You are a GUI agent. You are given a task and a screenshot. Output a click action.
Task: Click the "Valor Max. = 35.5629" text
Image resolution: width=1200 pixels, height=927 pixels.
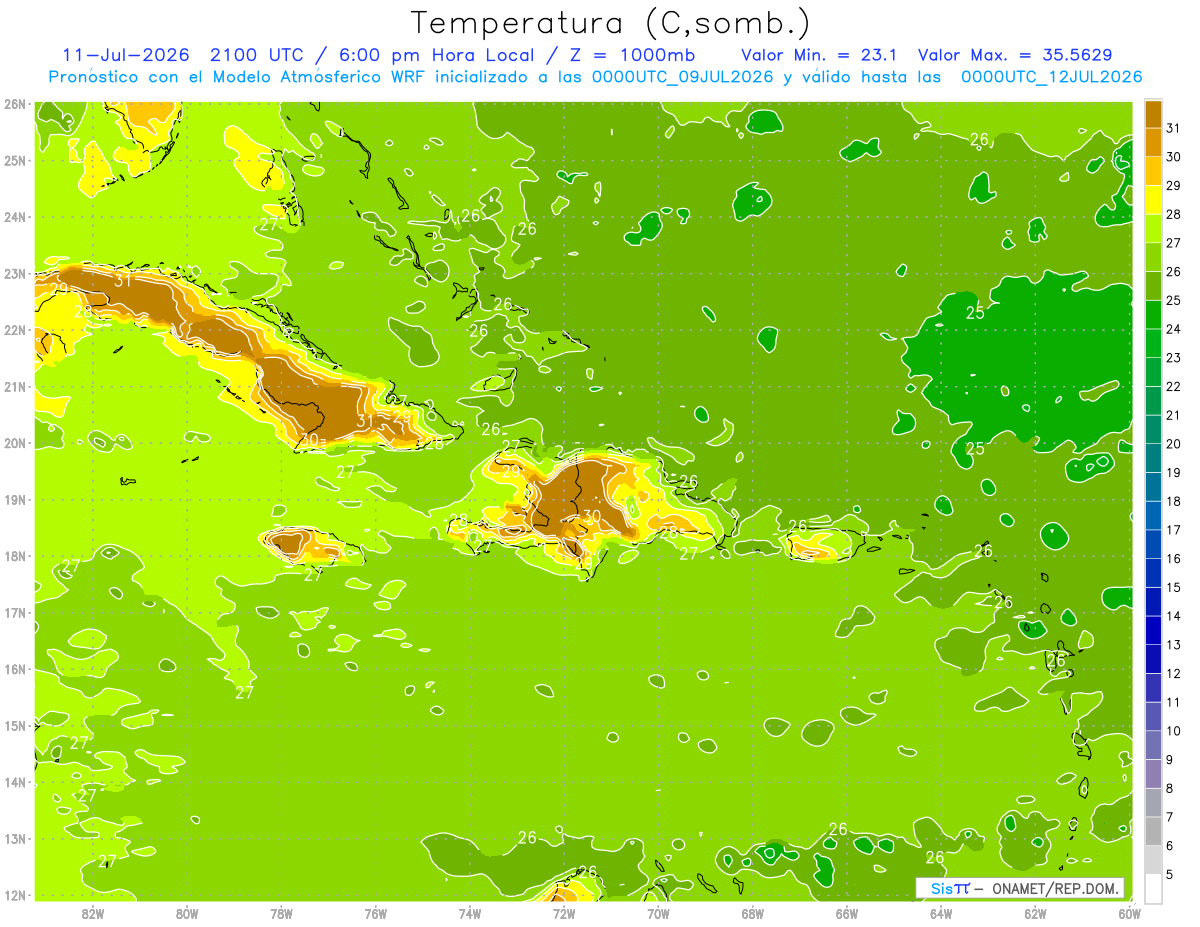[x=1015, y=55]
